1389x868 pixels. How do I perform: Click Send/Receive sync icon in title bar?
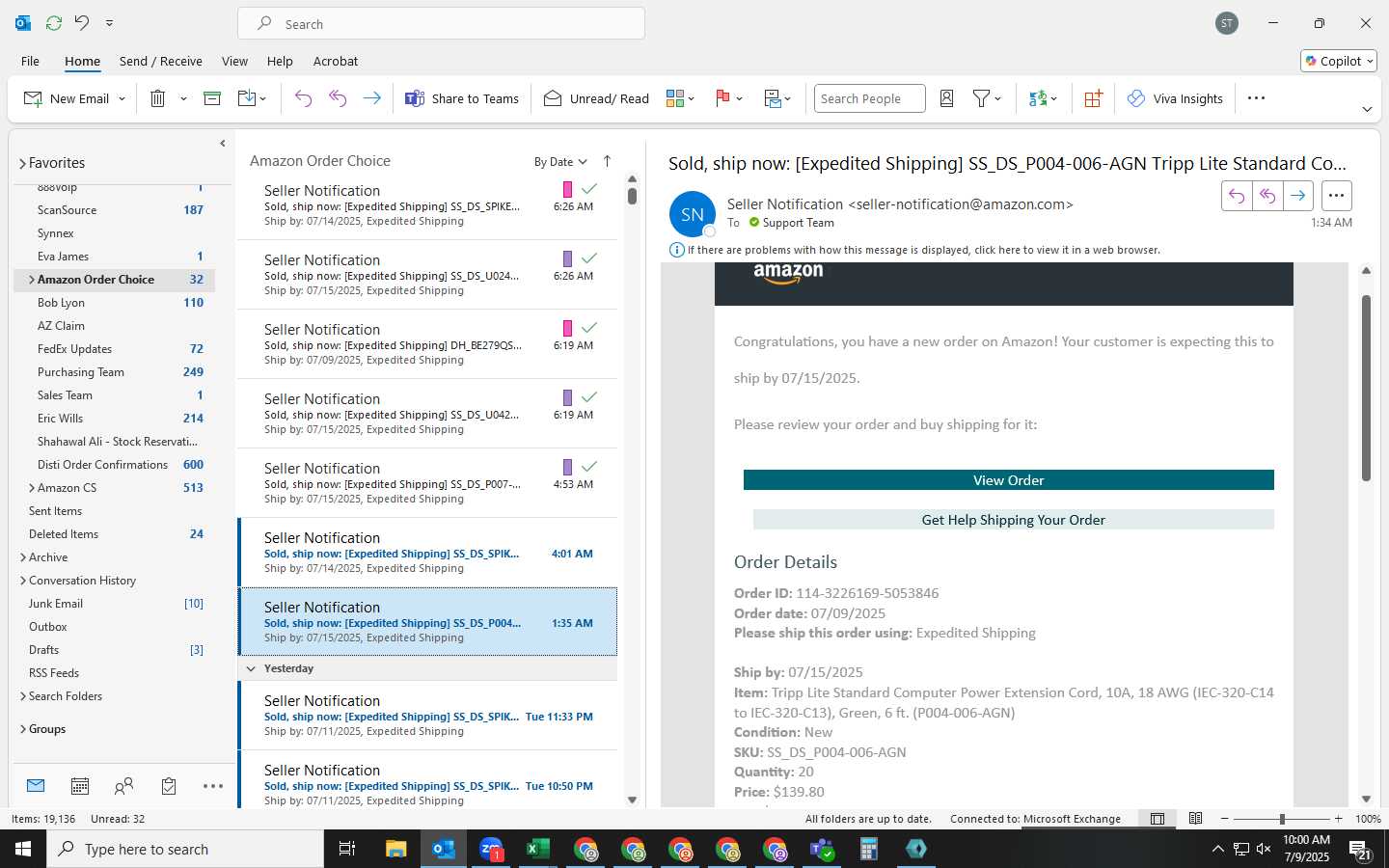pyautogui.click(x=54, y=22)
